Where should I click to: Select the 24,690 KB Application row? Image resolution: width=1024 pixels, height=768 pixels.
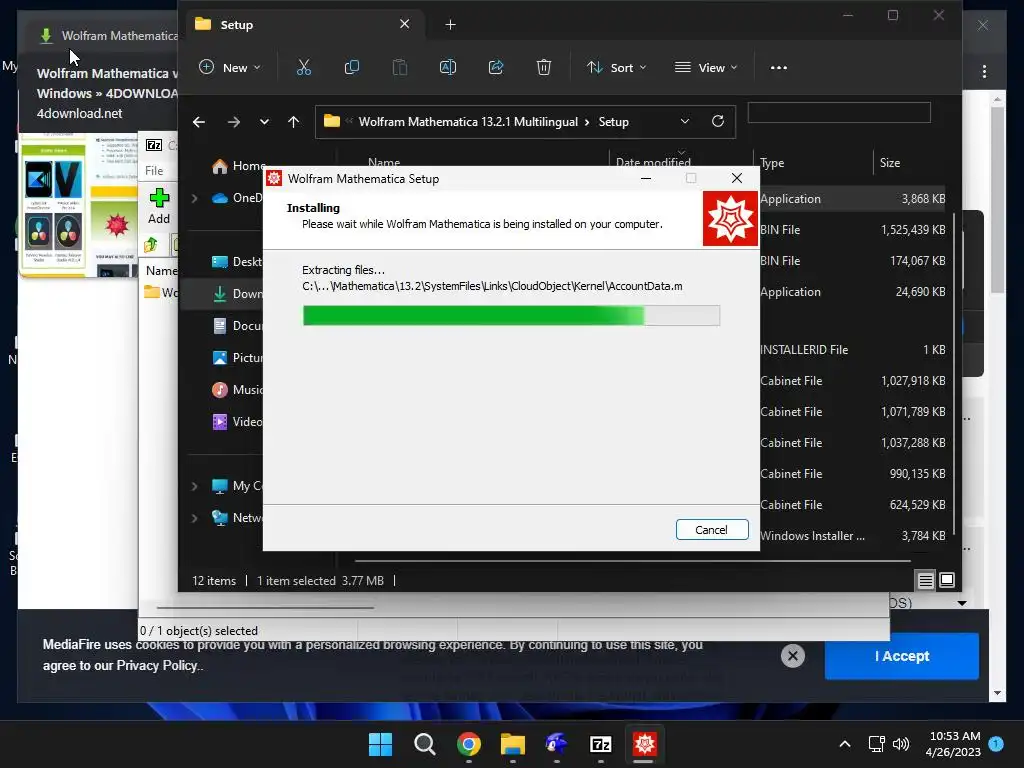(x=853, y=292)
